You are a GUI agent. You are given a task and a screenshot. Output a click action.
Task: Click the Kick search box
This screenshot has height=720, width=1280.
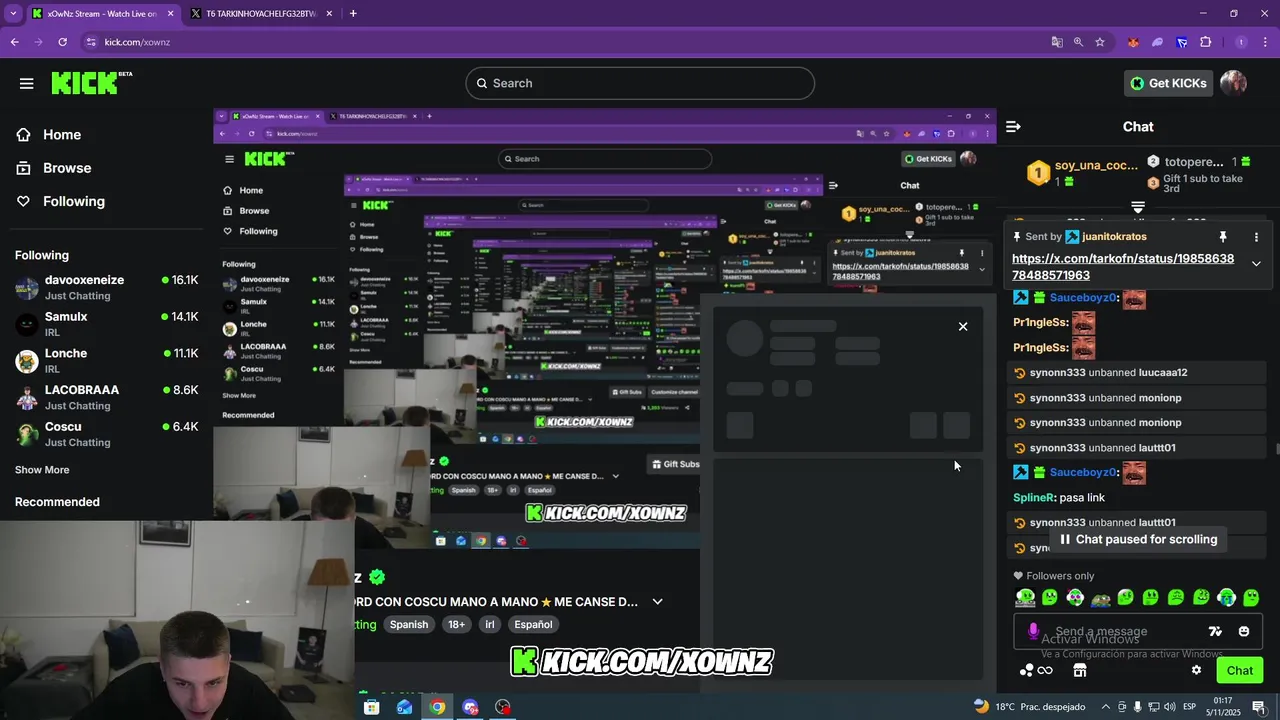(x=640, y=83)
